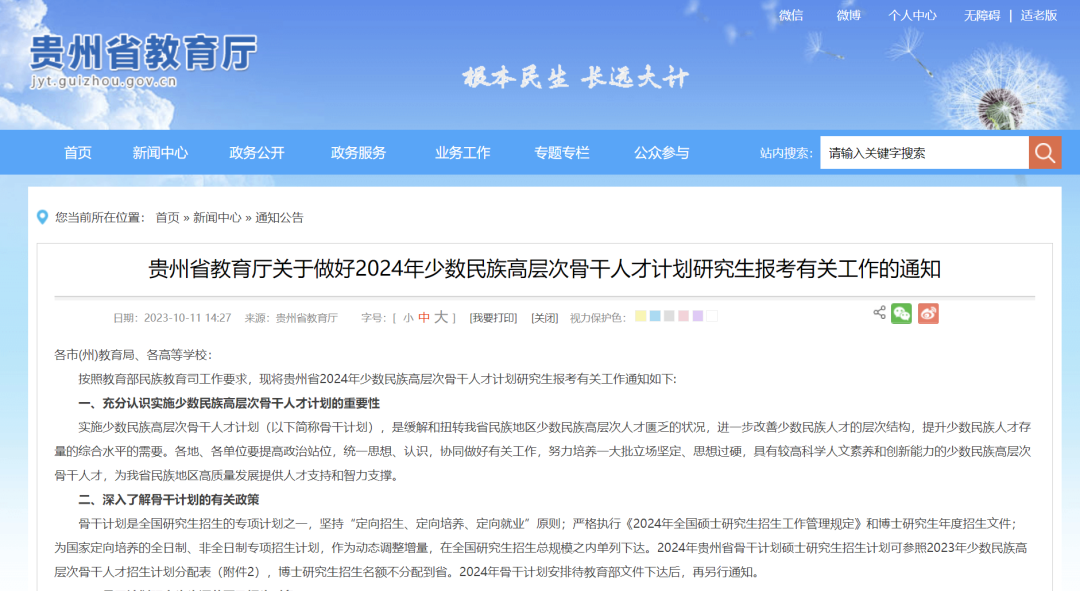
Task: Click the 关闭 close page link
Action: point(544,318)
